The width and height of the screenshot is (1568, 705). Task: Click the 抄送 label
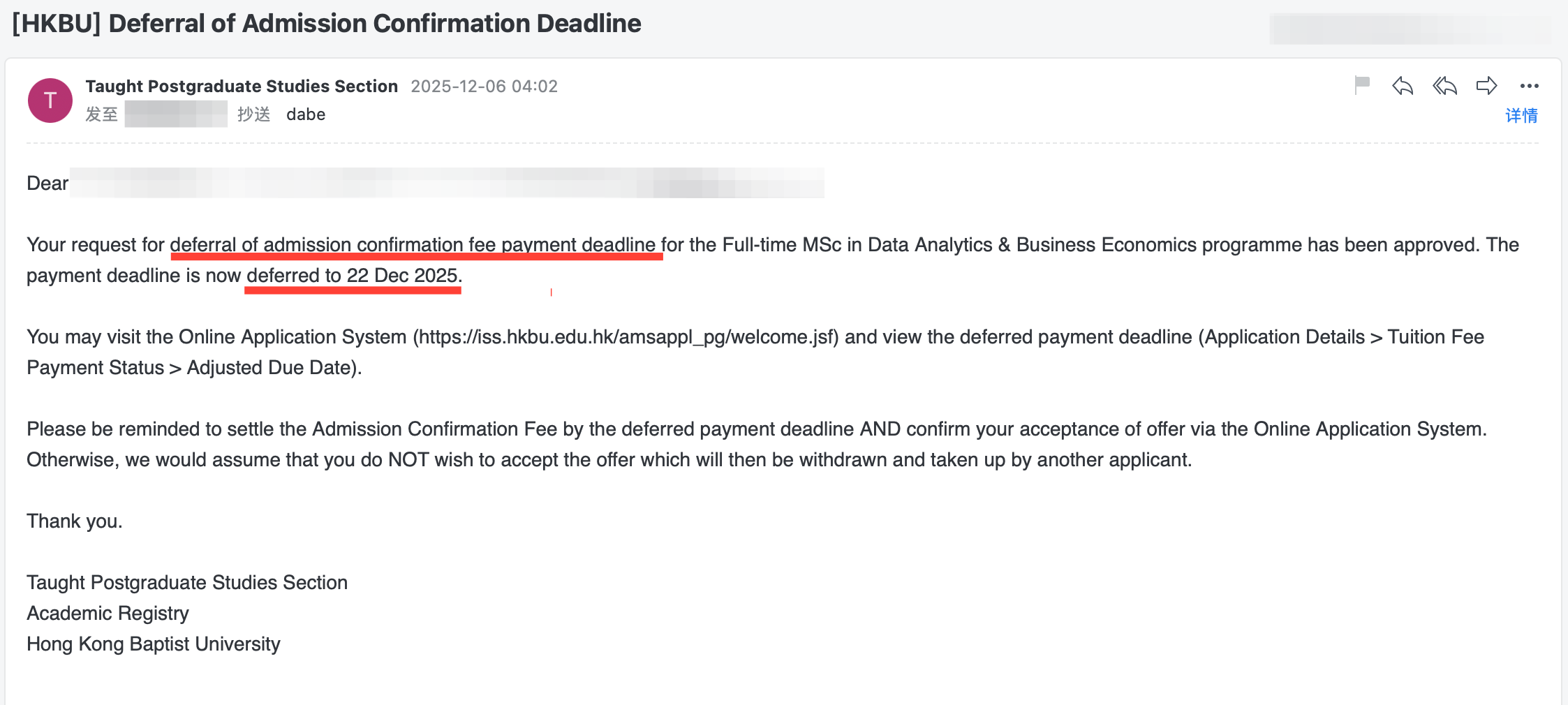pos(253,114)
